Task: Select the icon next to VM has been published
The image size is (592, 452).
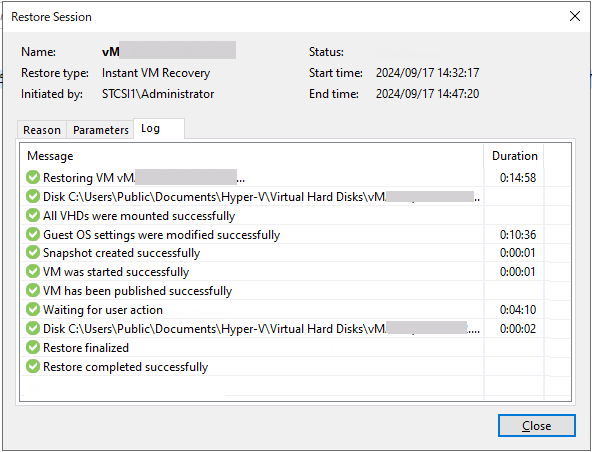Action: [33, 290]
